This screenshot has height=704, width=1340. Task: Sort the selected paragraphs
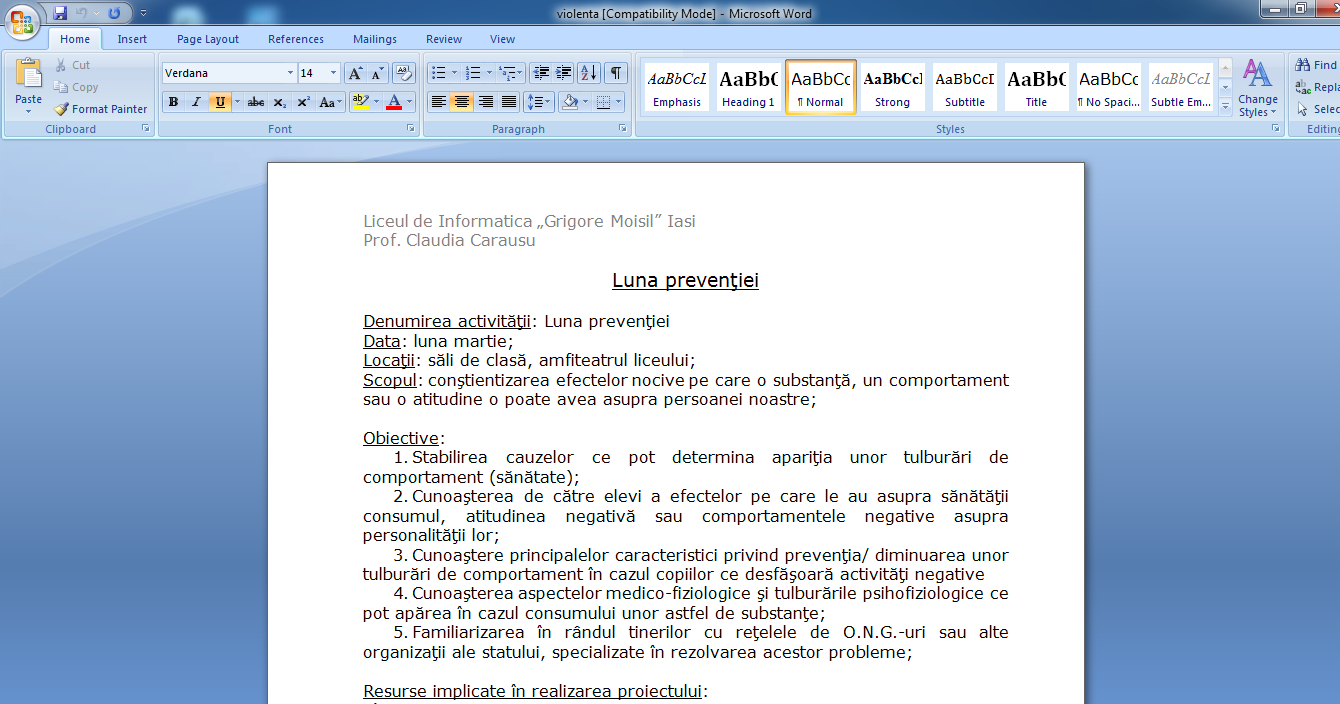point(589,73)
